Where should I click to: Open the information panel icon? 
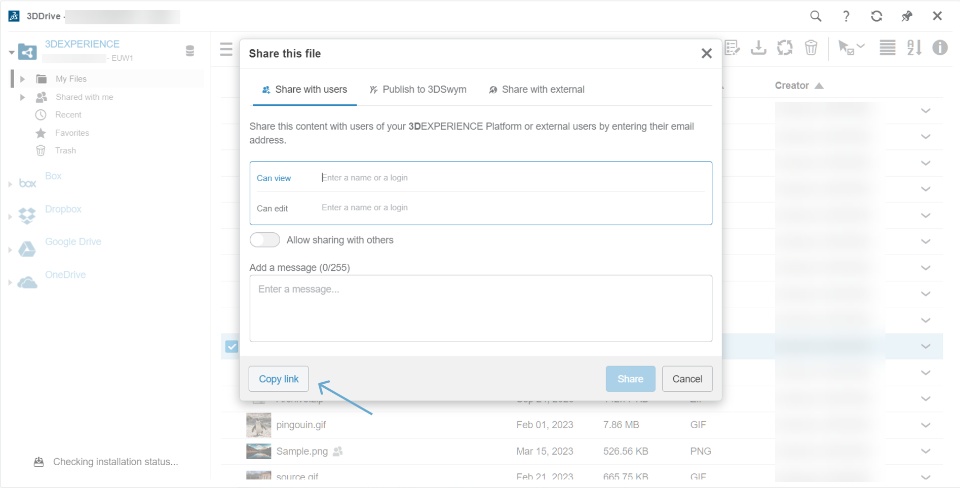940,48
